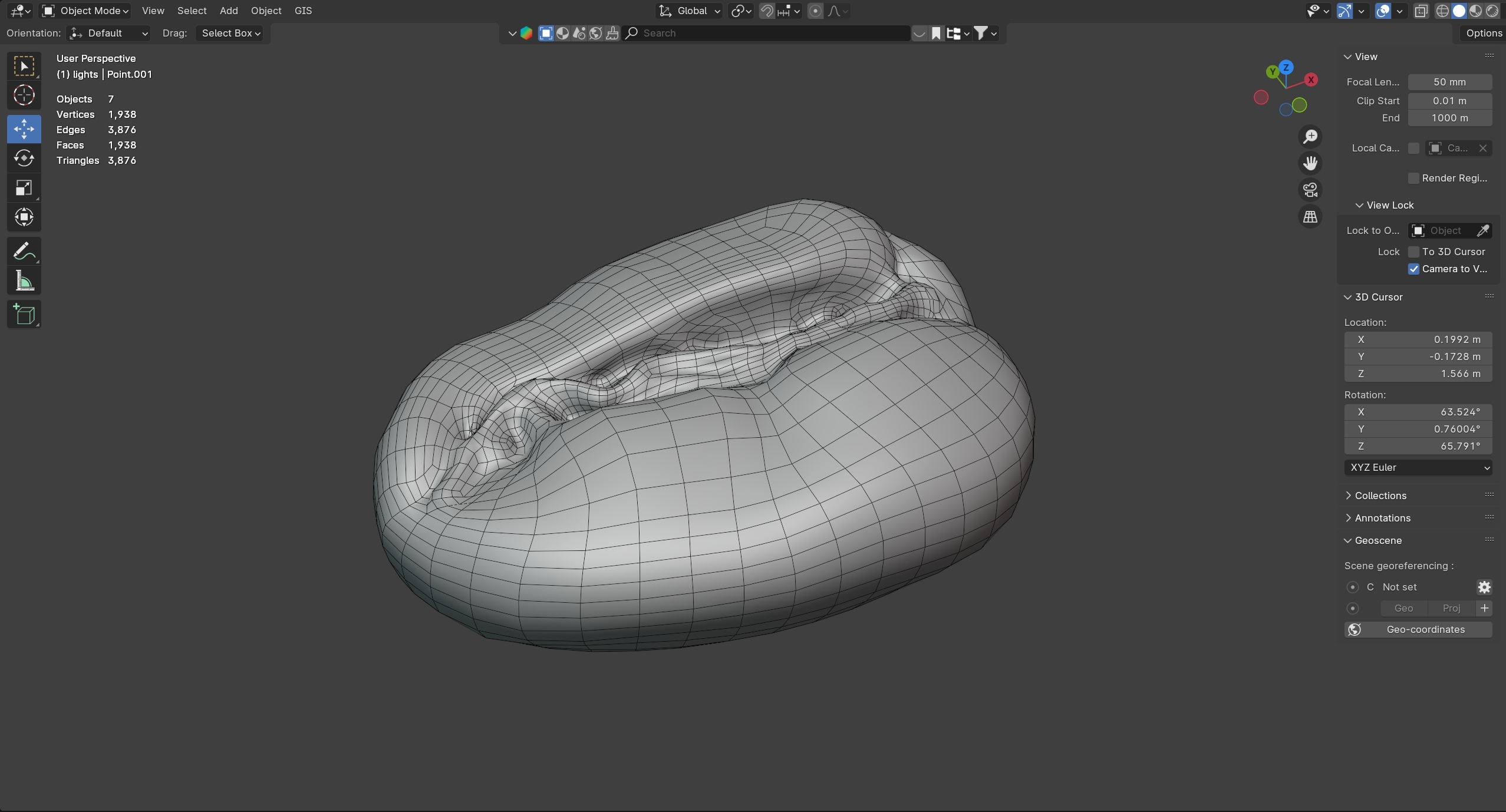Activate the Annotate pencil tool
This screenshot has width=1506, height=812.
pyautogui.click(x=24, y=252)
